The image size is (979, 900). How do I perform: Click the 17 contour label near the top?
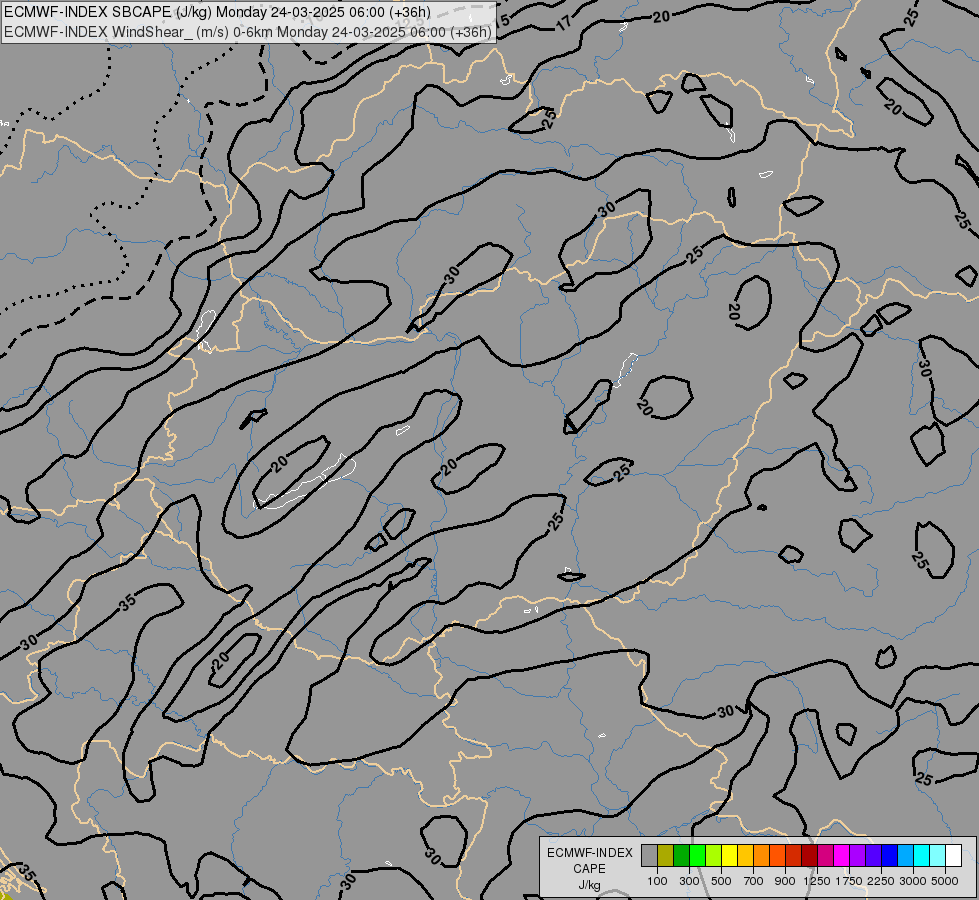click(563, 23)
